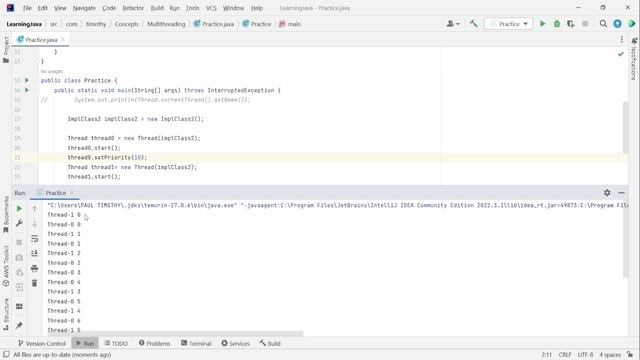This screenshot has width=640, height=360.
Task: Click the inspection checkmark in the editor
Action: coord(620,54)
